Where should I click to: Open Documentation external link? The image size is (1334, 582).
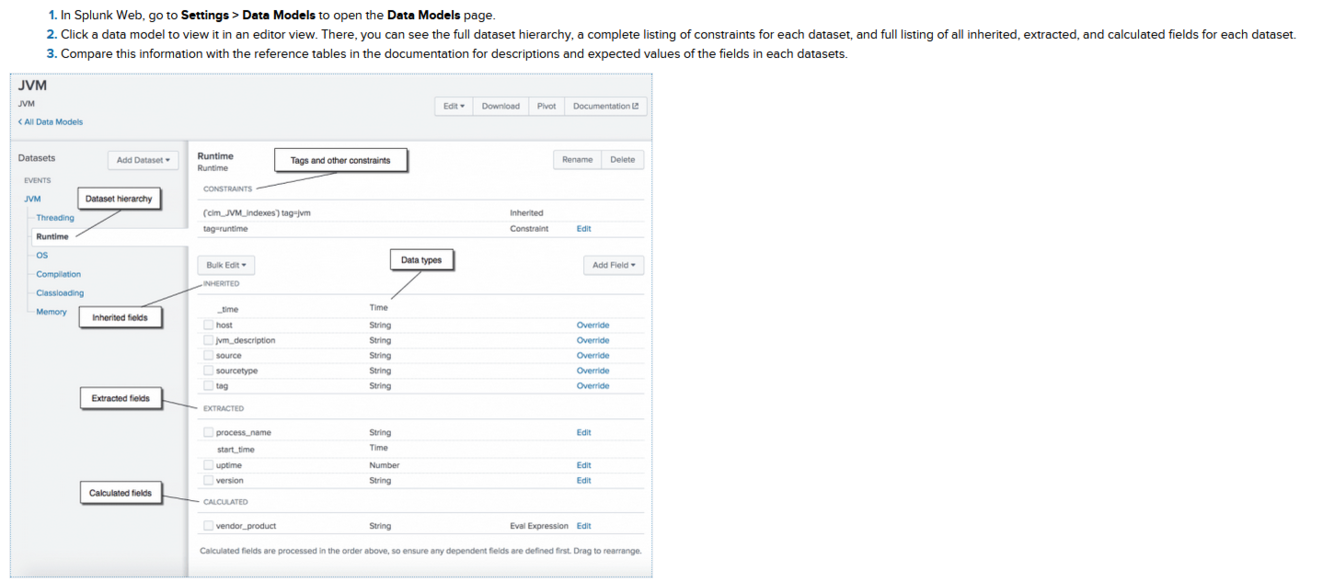(606, 106)
